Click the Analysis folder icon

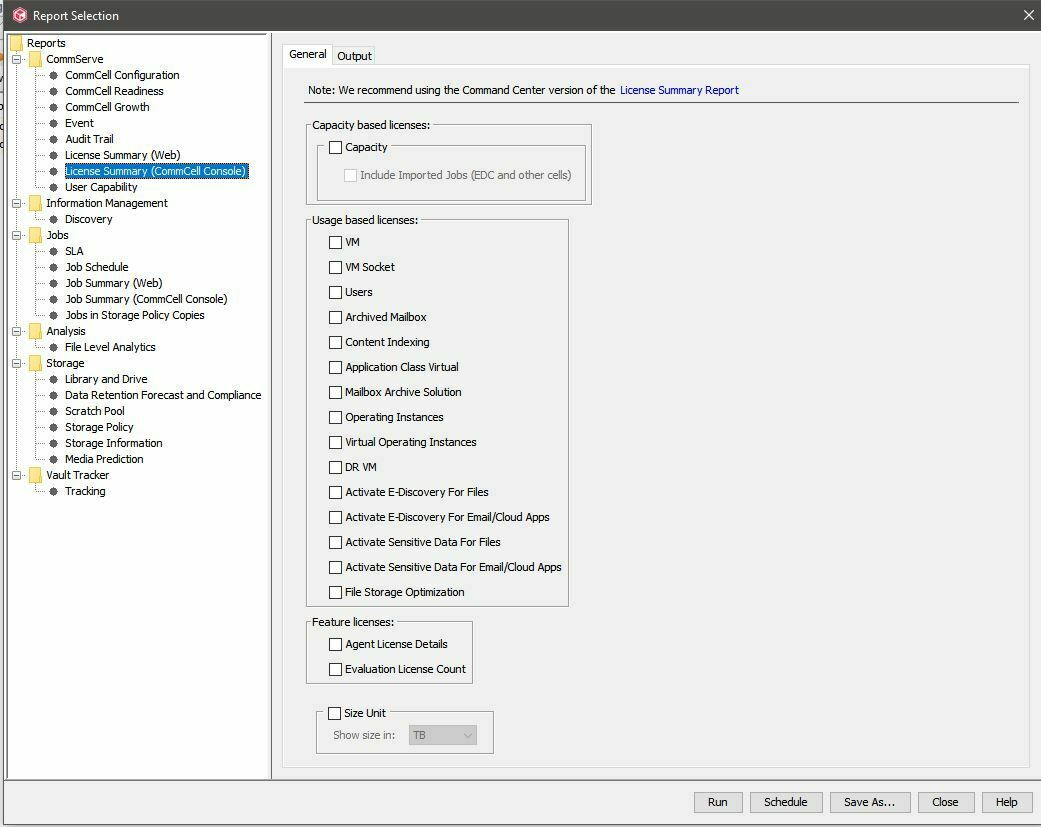(x=36, y=331)
